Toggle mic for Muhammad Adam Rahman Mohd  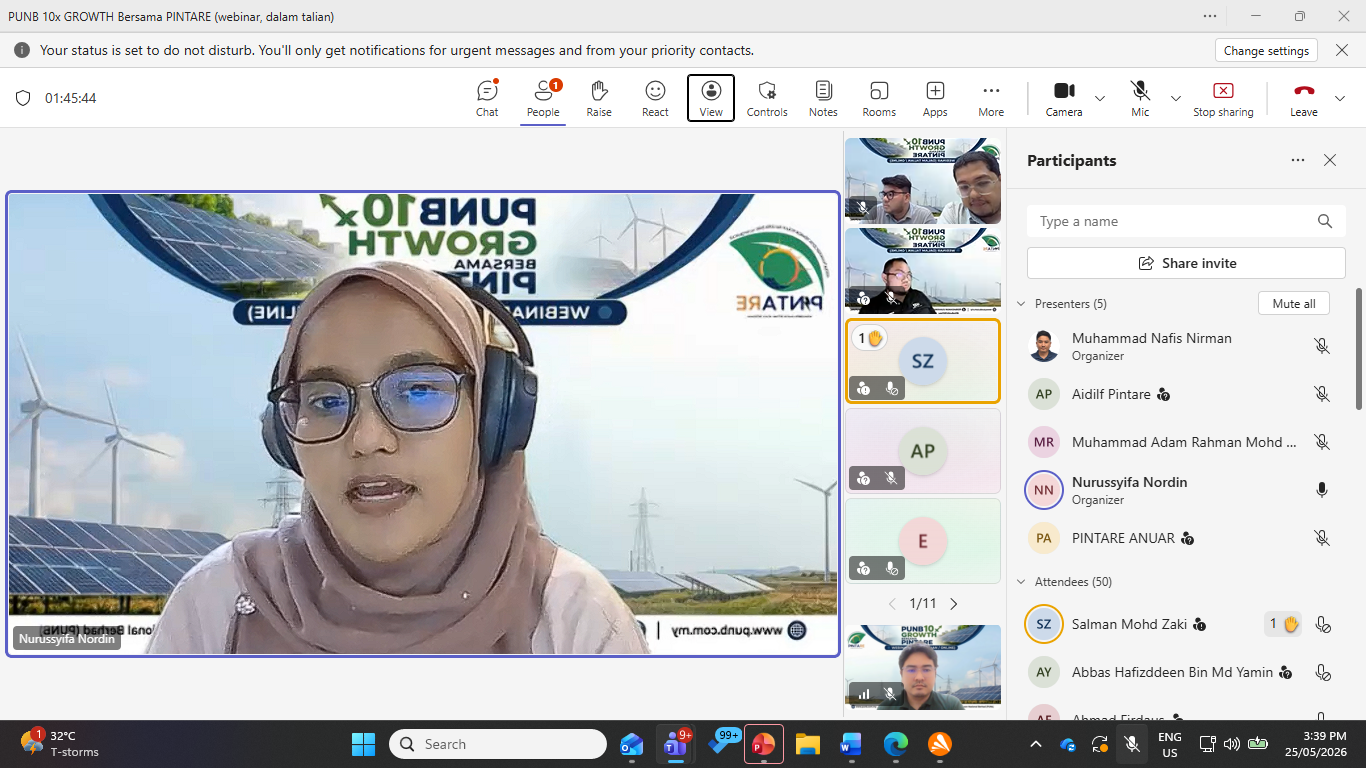1322,442
